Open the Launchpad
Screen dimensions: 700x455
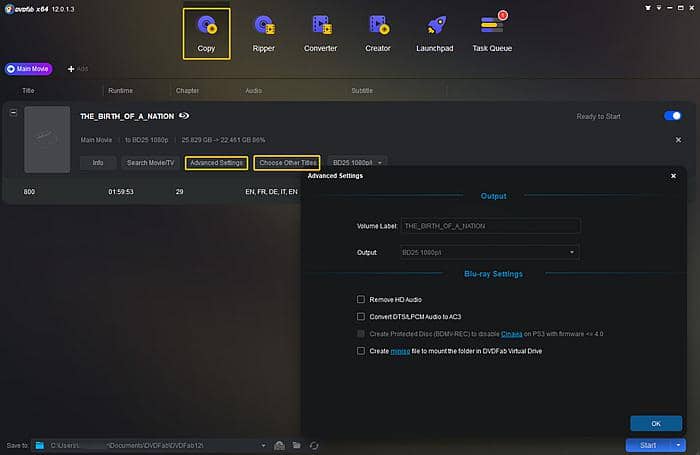(x=436, y=33)
